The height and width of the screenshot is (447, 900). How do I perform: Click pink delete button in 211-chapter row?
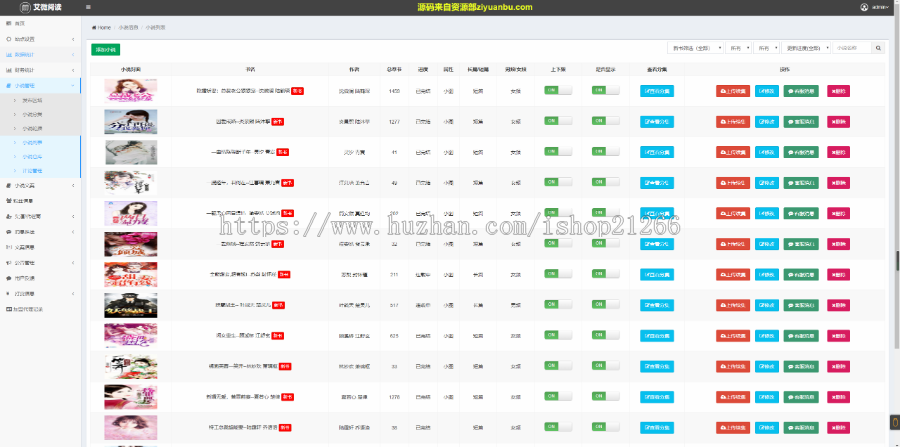pyautogui.click(x=839, y=274)
